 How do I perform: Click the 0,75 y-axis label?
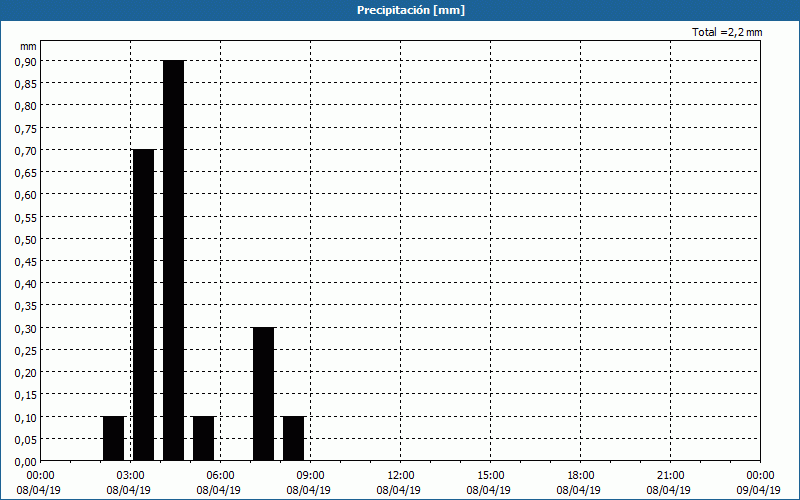coord(26,128)
